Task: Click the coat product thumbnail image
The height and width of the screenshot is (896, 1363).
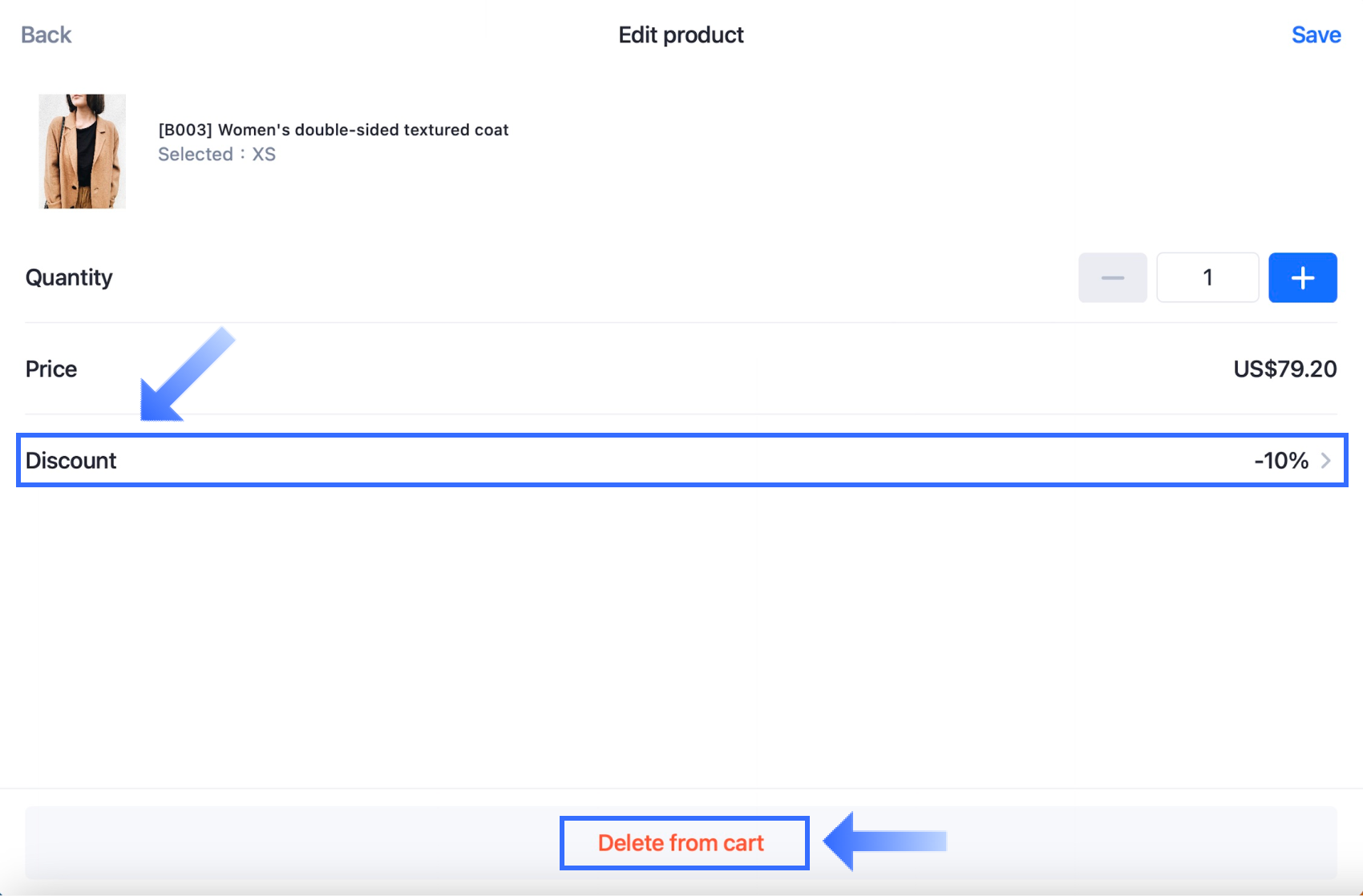Action: [82, 151]
